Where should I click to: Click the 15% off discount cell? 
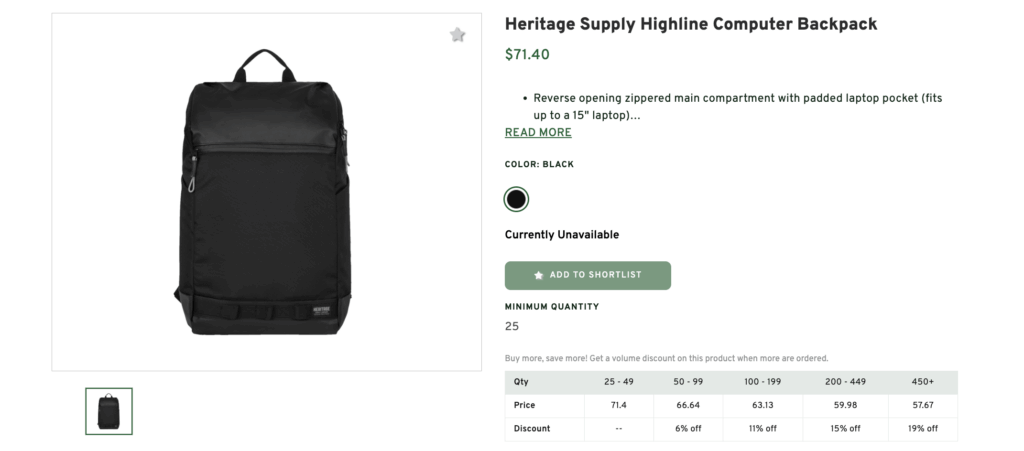pos(845,429)
